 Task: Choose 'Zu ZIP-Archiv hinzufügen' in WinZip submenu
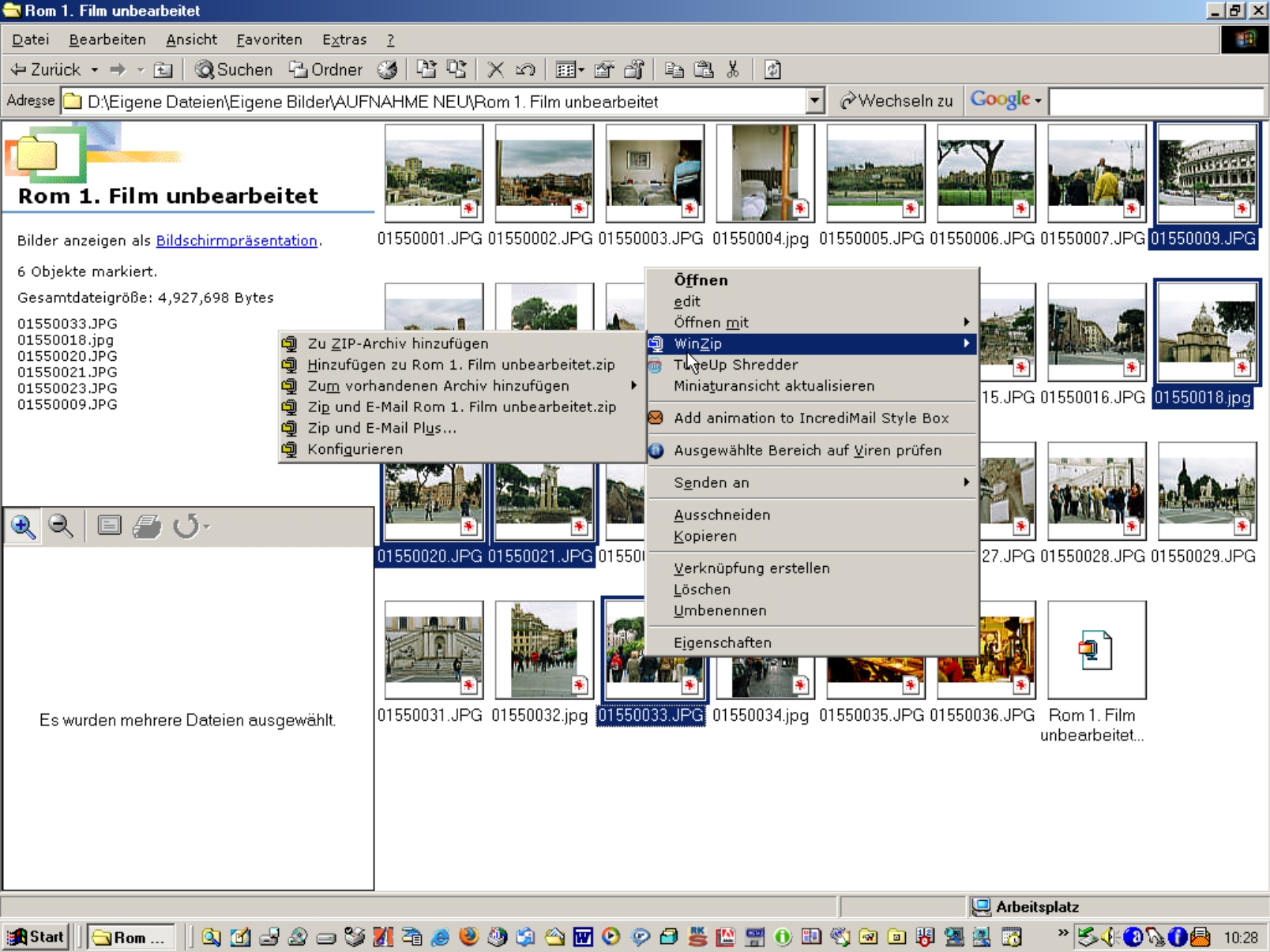(397, 343)
